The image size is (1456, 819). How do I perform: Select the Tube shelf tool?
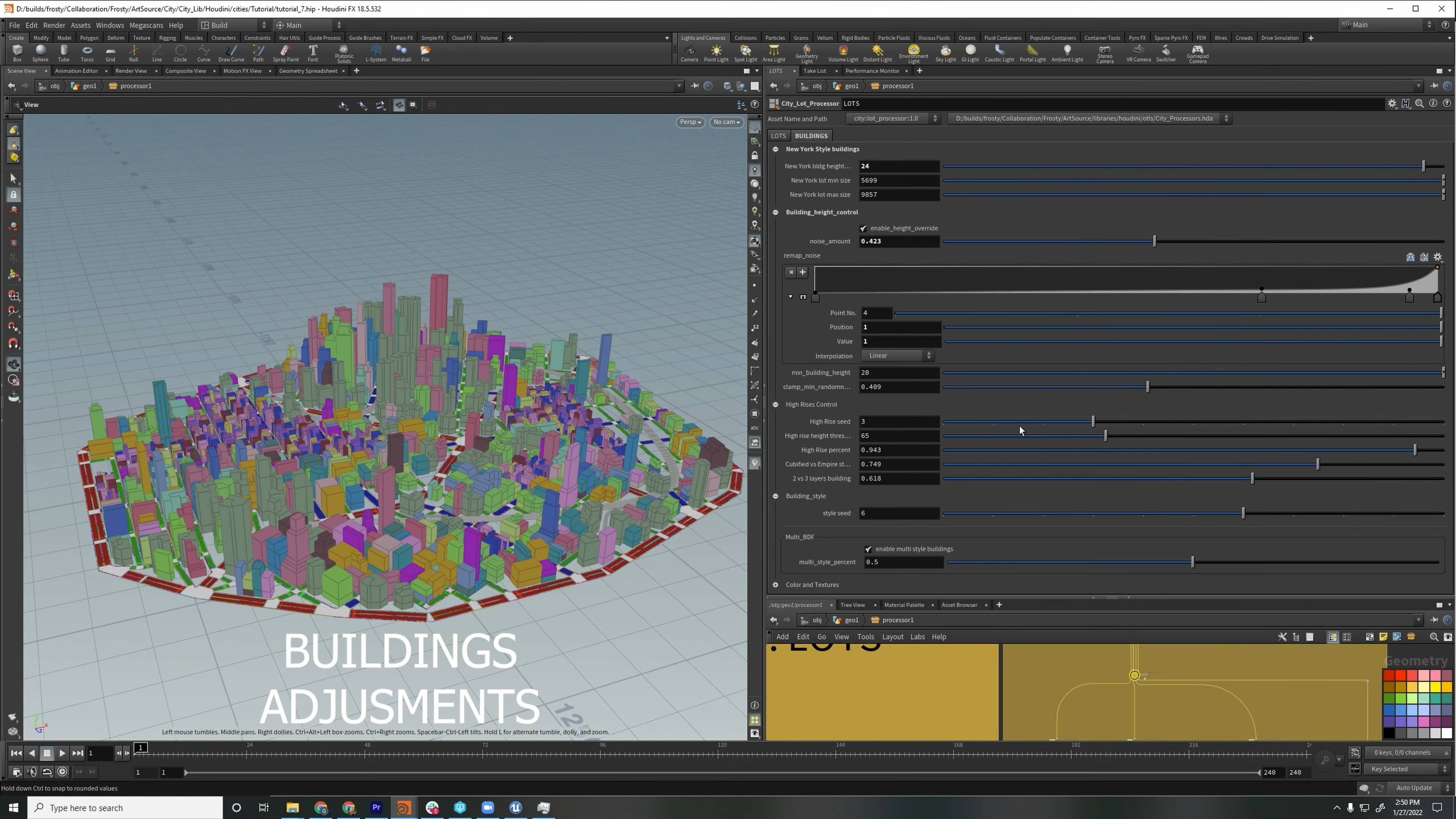click(x=64, y=53)
